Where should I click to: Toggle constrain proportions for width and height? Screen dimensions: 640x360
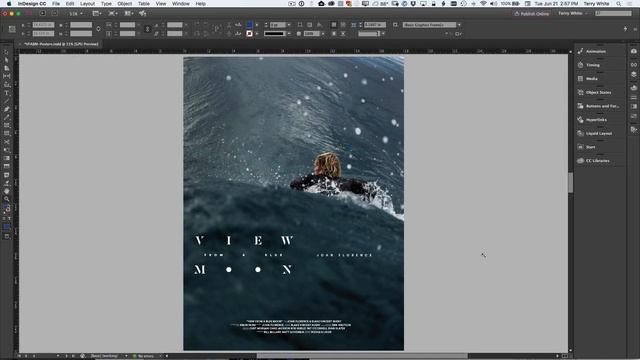[98, 29]
